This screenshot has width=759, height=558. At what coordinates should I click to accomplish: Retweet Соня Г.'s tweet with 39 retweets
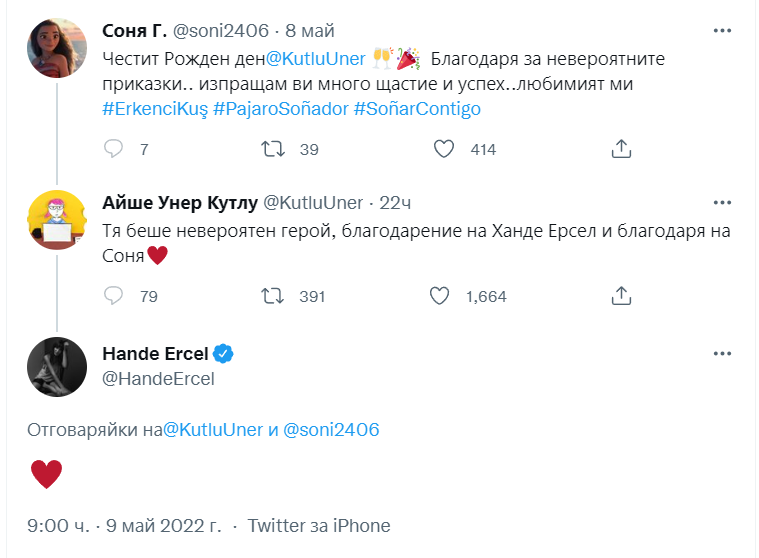click(x=272, y=149)
